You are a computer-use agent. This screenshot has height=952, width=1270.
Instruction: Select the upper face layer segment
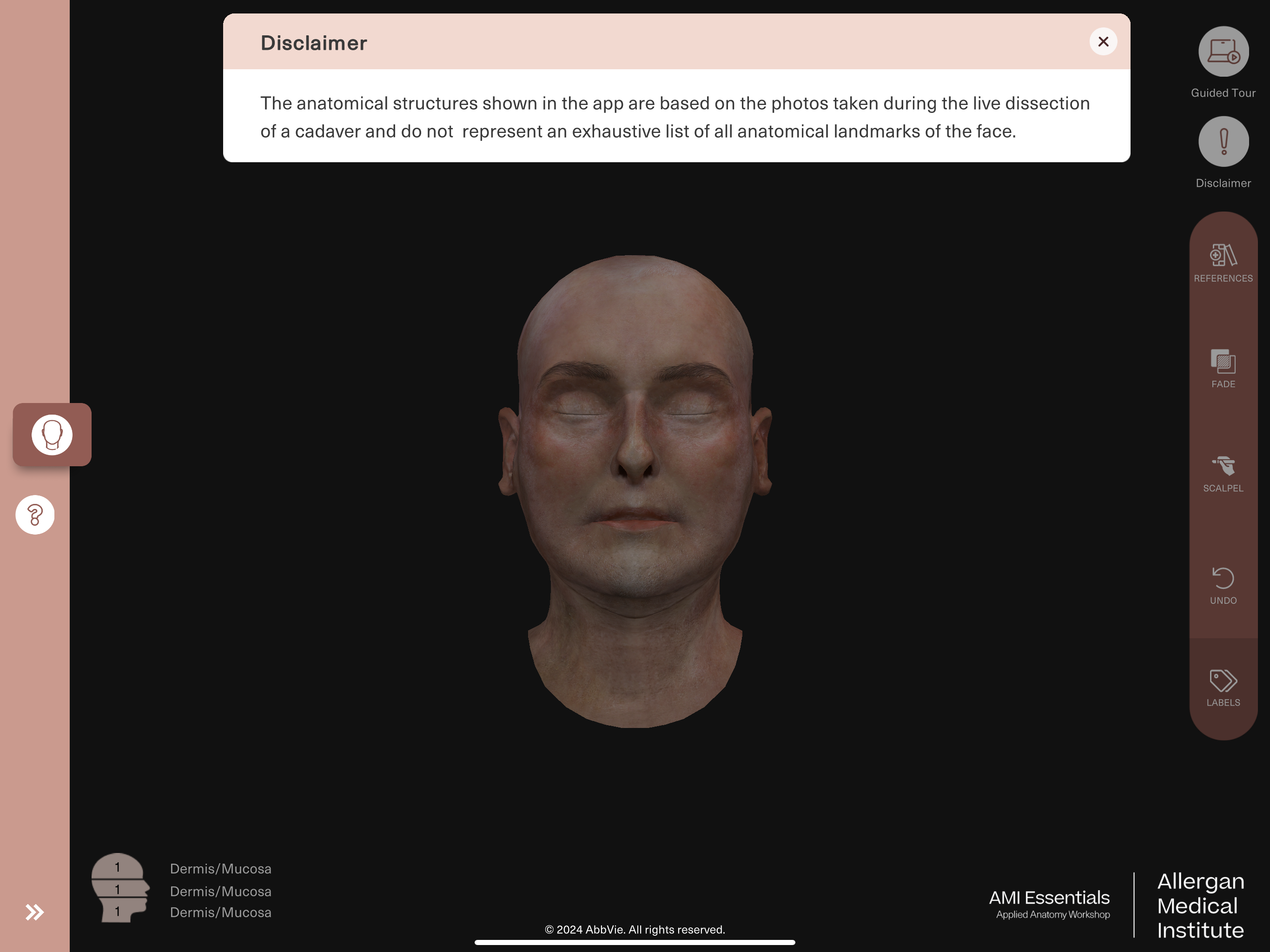coord(117,866)
